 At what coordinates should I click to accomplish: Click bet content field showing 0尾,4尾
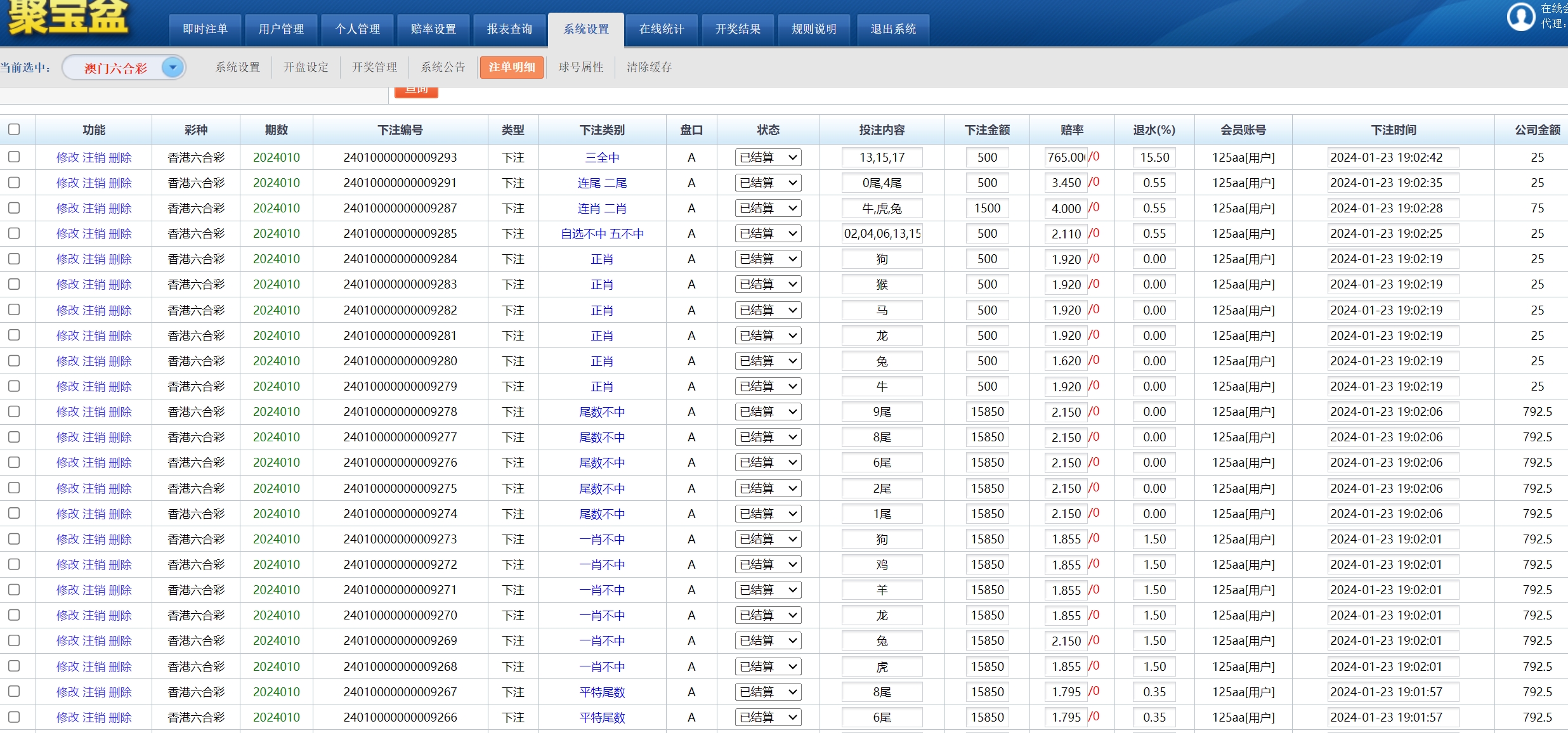pos(882,183)
